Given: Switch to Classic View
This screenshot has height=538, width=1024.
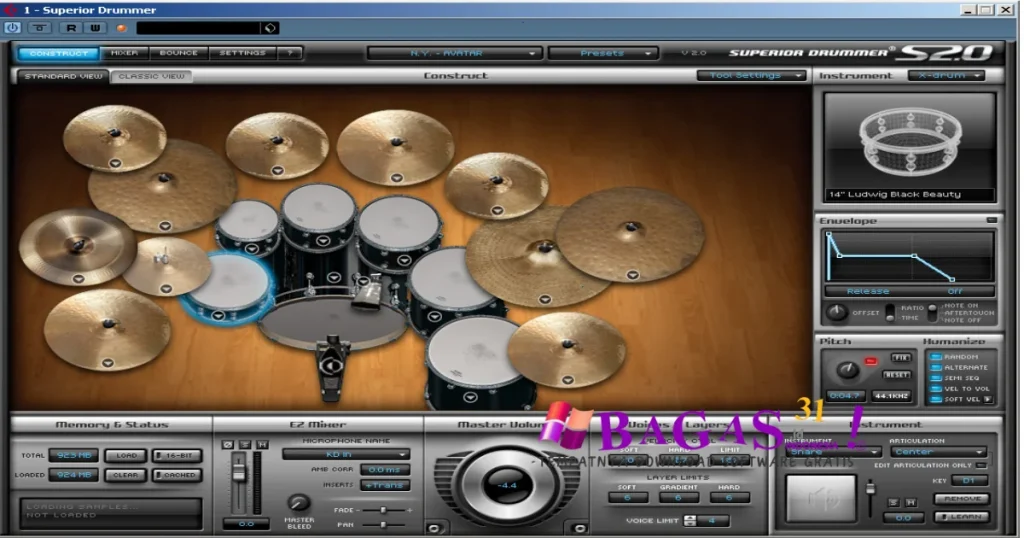Looking at the screenshot, I should pos(152,76).
